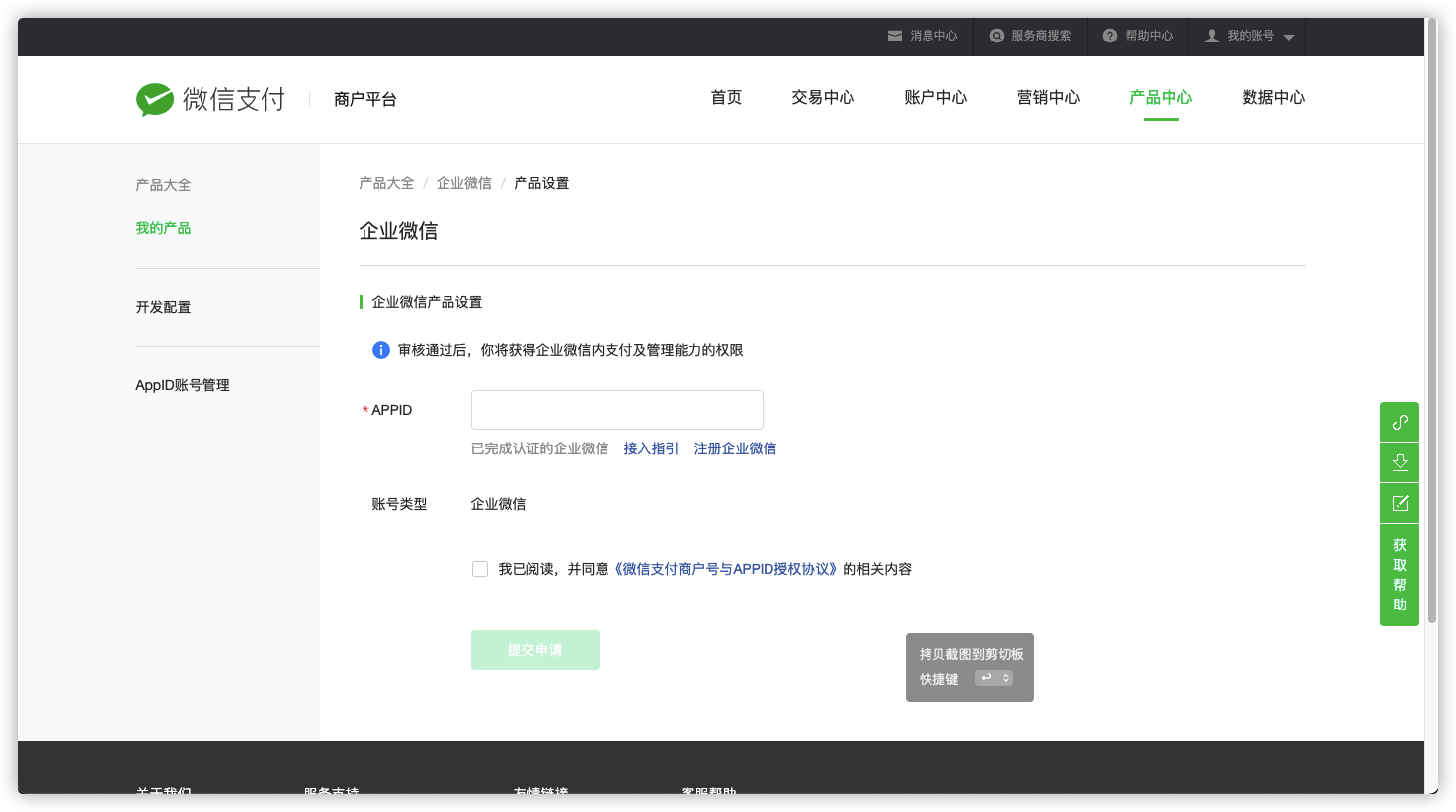
Task: Click the 拷贝截图到剪切板 popup text
Action: [x=971, y=654]
